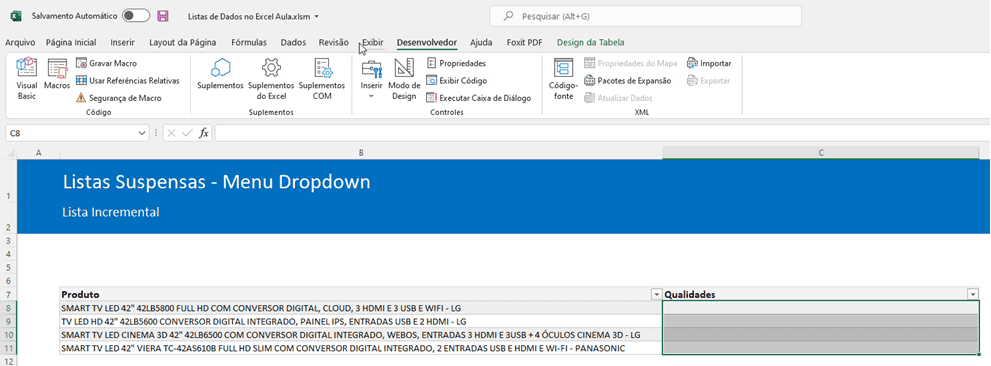Open Suplementos do Excel
Screen dimensions: 991x366
tap(271, 78)
